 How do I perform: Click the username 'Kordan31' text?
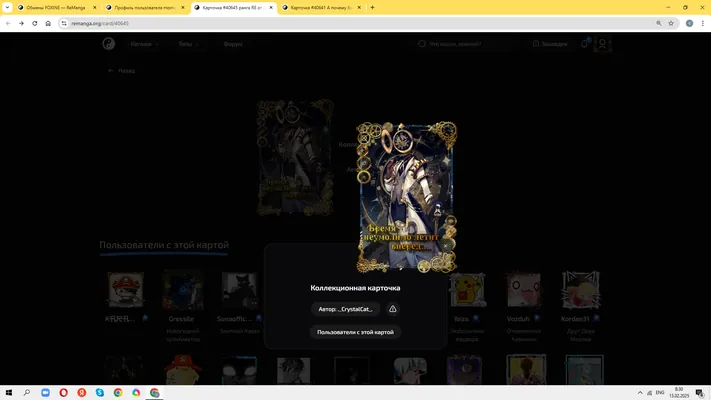(x=575, y=319)
